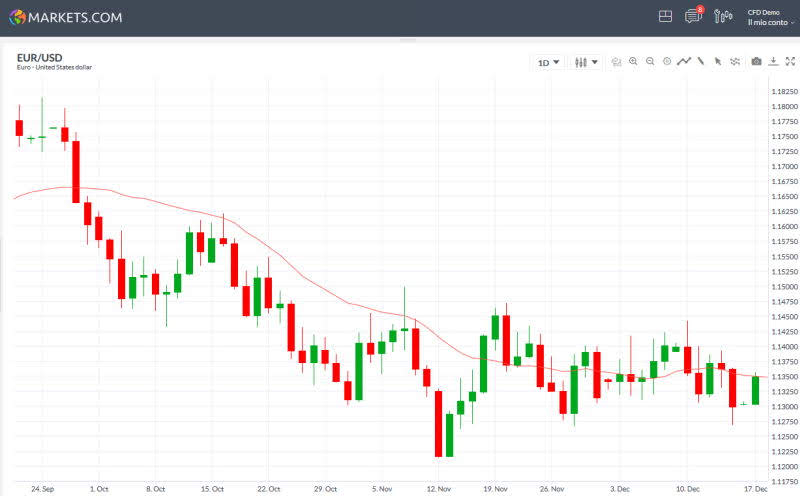The width and height of the screenshot is (800, 496).
Task: Click the reset zoom circular icon
Action: (667, 62)
